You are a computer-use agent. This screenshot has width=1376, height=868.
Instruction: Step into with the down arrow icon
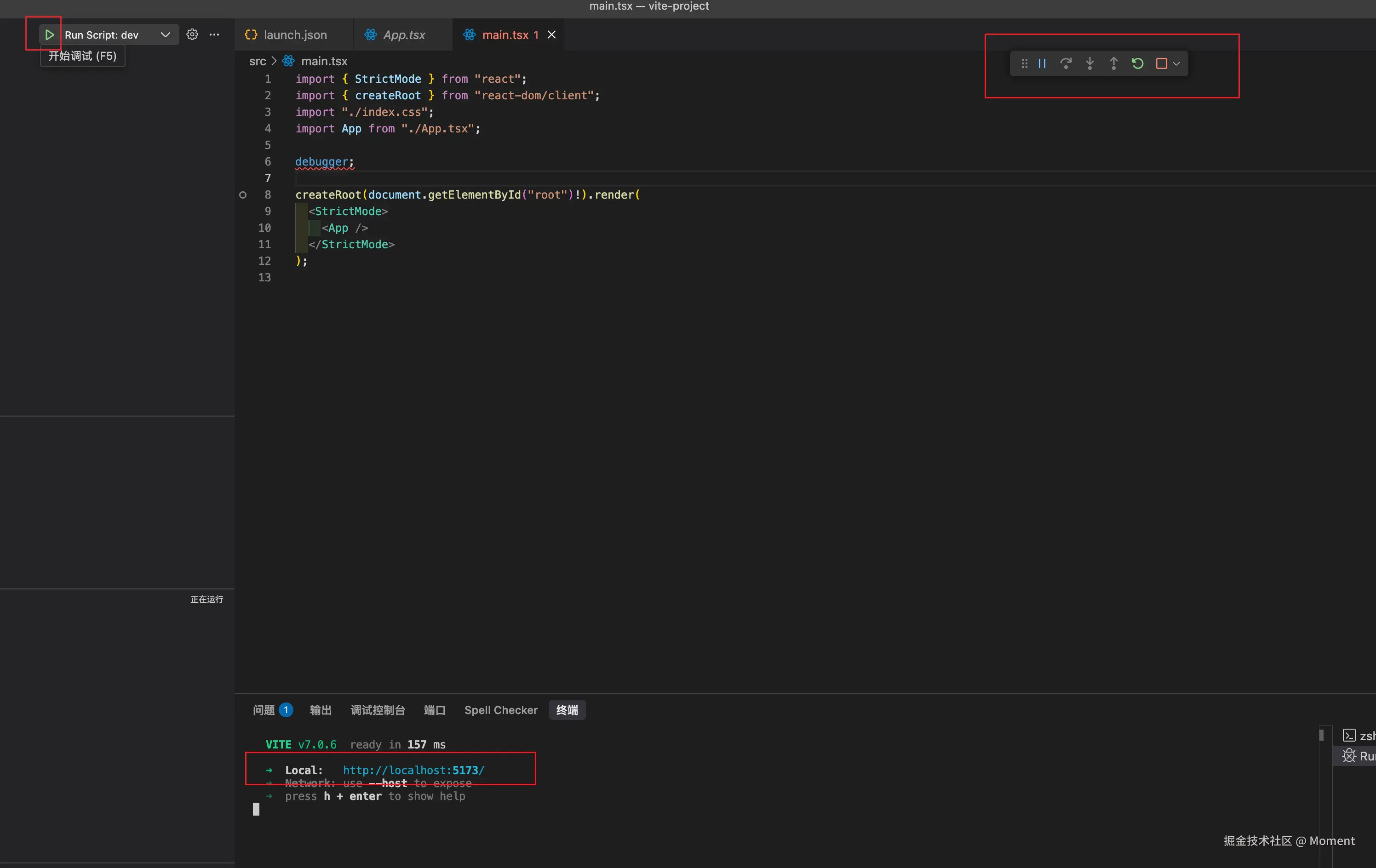[x=1089, y=63]
